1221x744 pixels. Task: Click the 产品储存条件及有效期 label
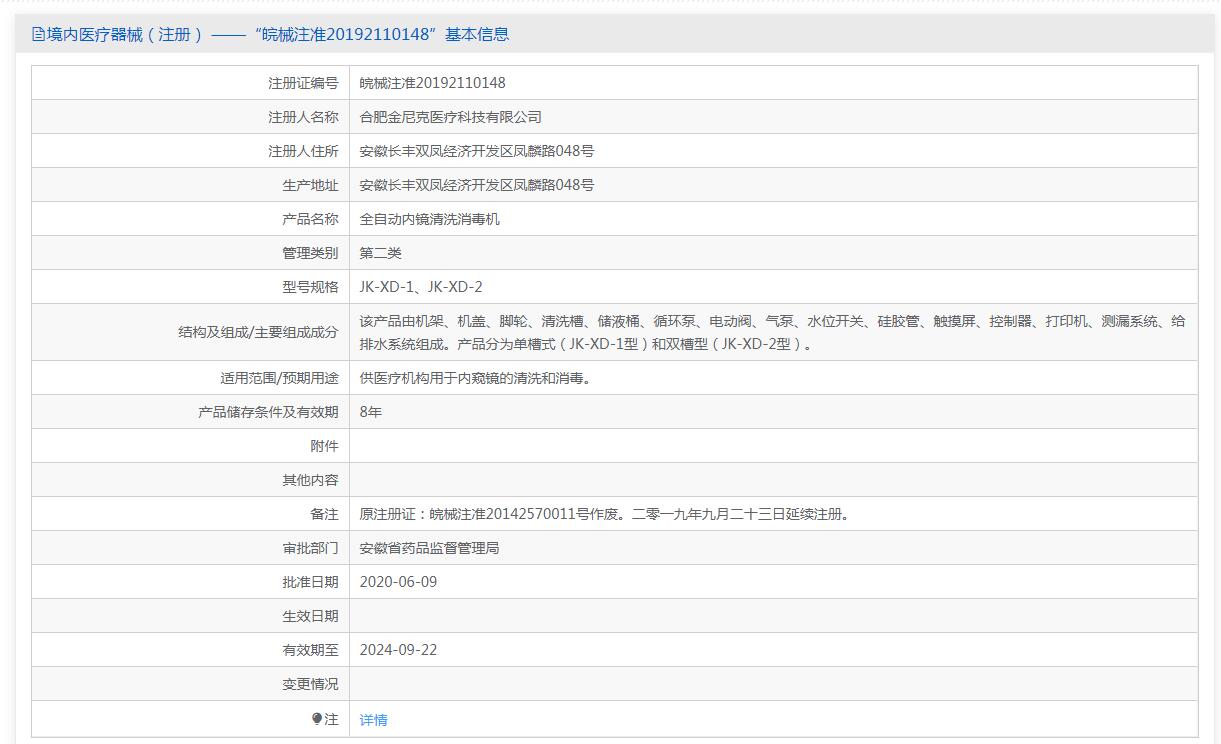268,412
